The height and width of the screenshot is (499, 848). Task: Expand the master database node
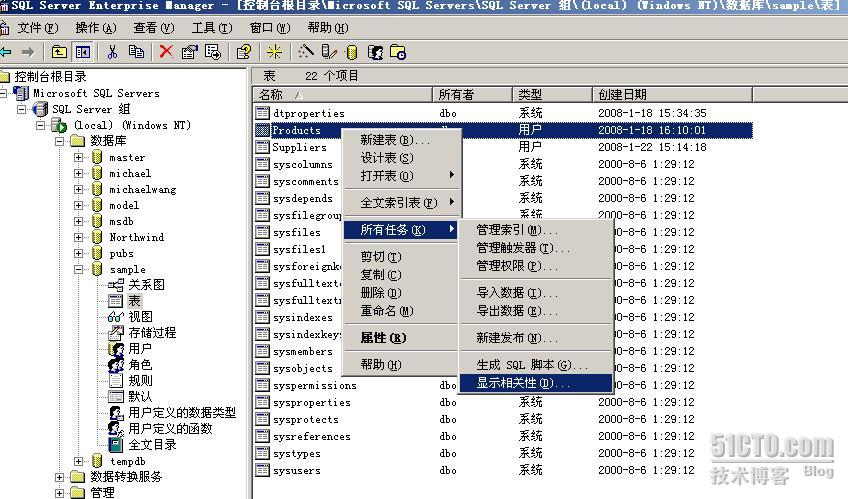78,157
